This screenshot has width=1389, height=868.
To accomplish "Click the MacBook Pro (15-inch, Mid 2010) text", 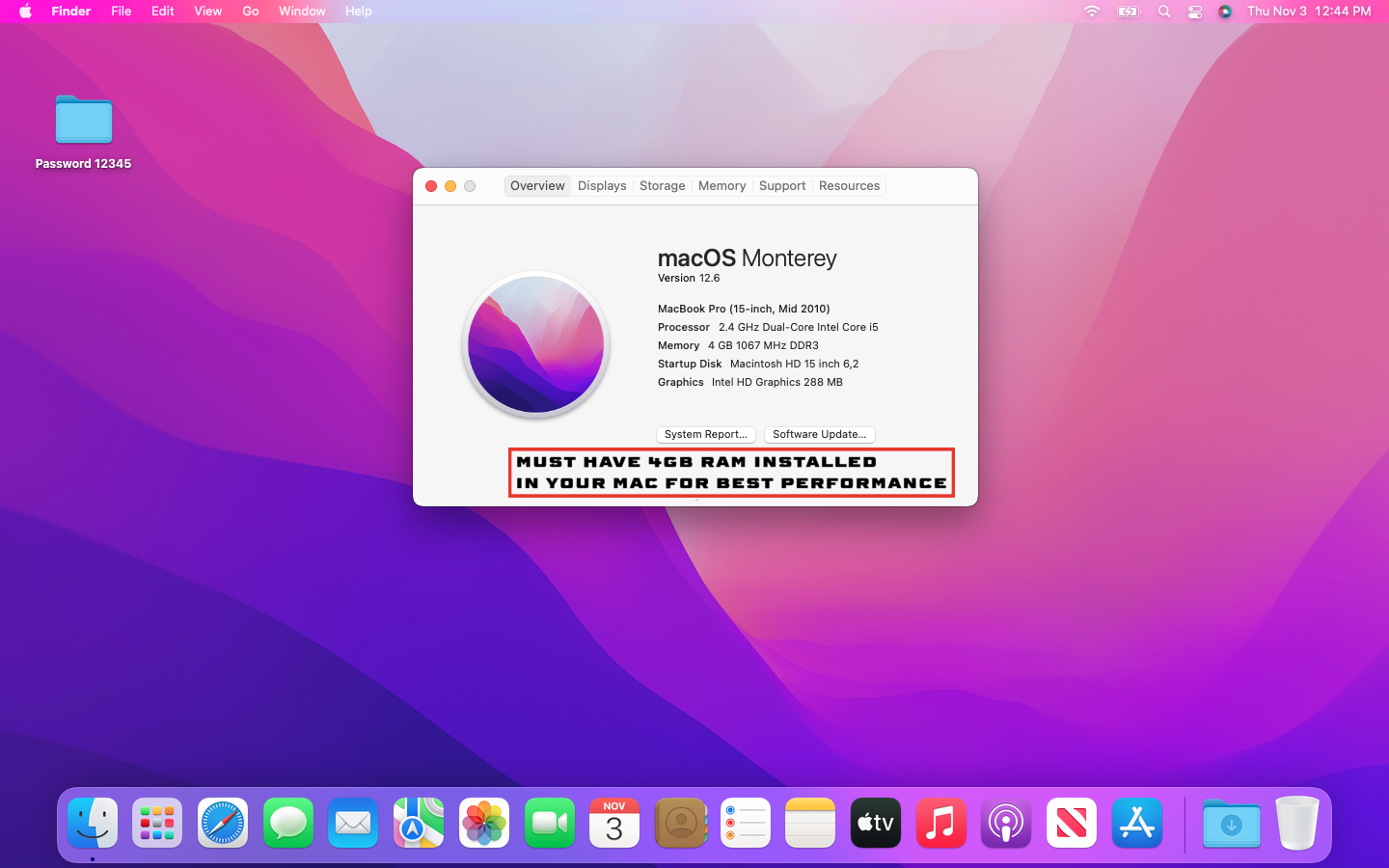I will click(744, 310).
